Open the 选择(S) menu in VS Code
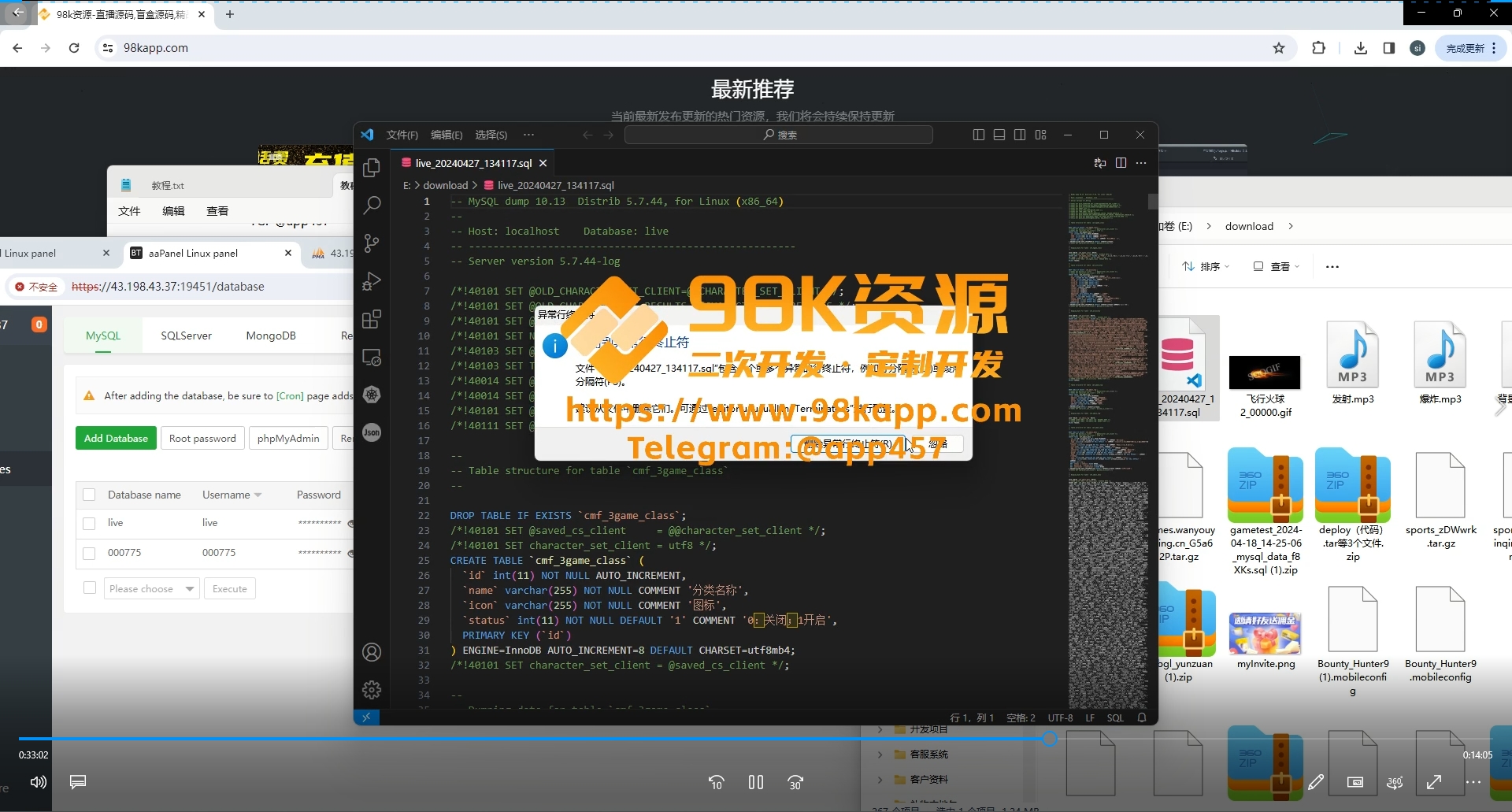The height and width of the screenshot is (812, 1512). tap(491, 135)
